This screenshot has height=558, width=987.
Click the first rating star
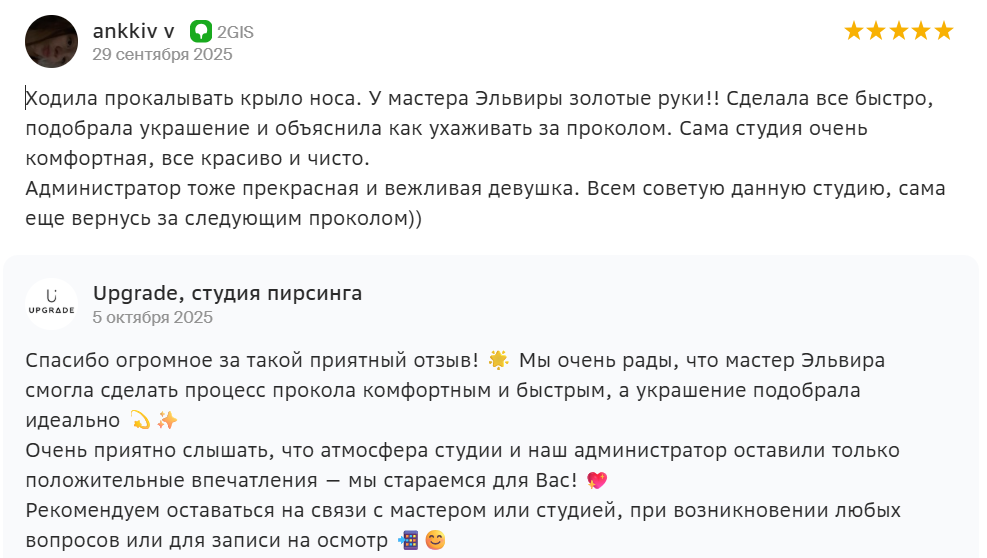click(x=854, y=31)
